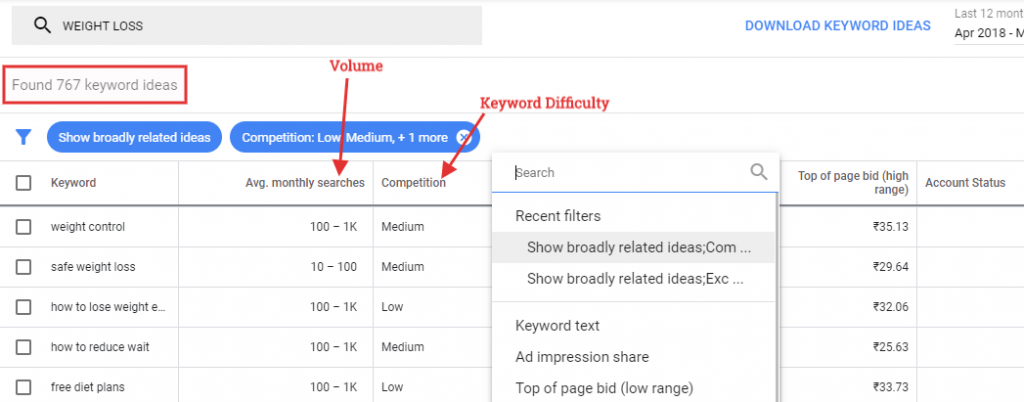Viewport: 1024px width, 402px height.
Task: Click the WEIGHT LOSS keyword search field
Action: click(x=247, y=26)
